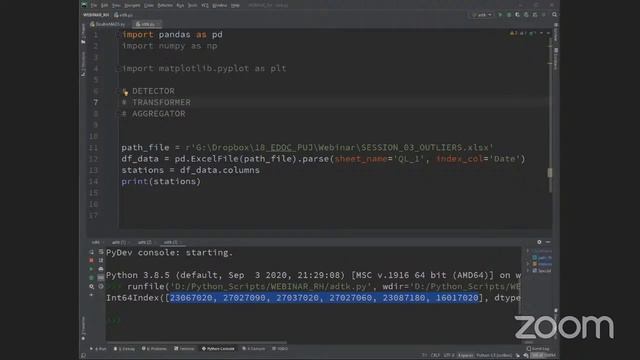Click the Print icon in console toolbar
This screenshot has width=640, height=360.
click(101, 269)
